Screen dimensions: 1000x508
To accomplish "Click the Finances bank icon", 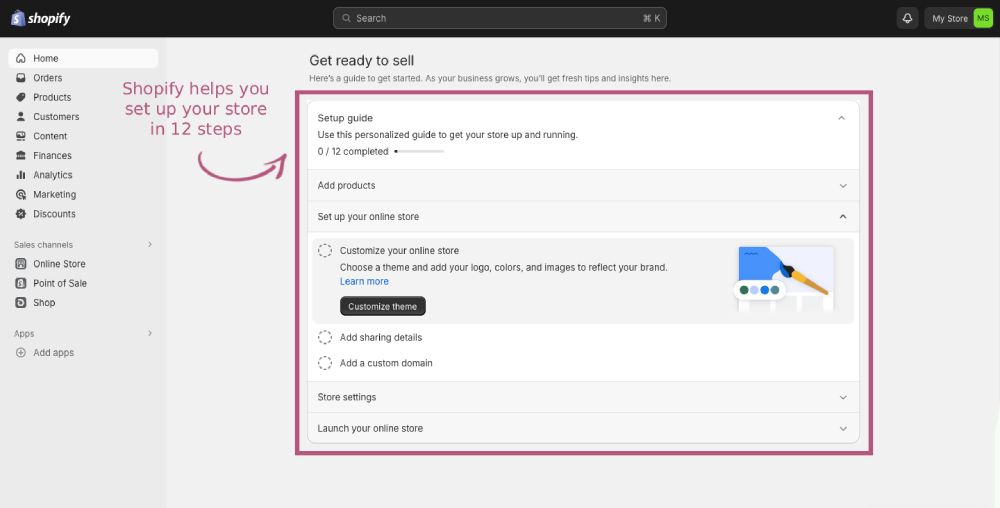I will coord(21,156).
